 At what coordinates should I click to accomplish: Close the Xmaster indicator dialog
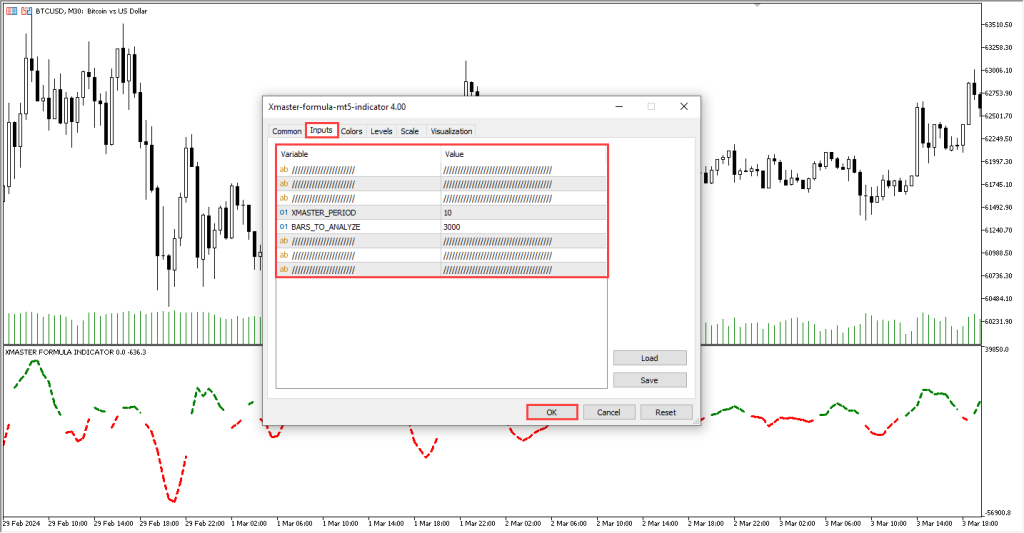[684, 106]
